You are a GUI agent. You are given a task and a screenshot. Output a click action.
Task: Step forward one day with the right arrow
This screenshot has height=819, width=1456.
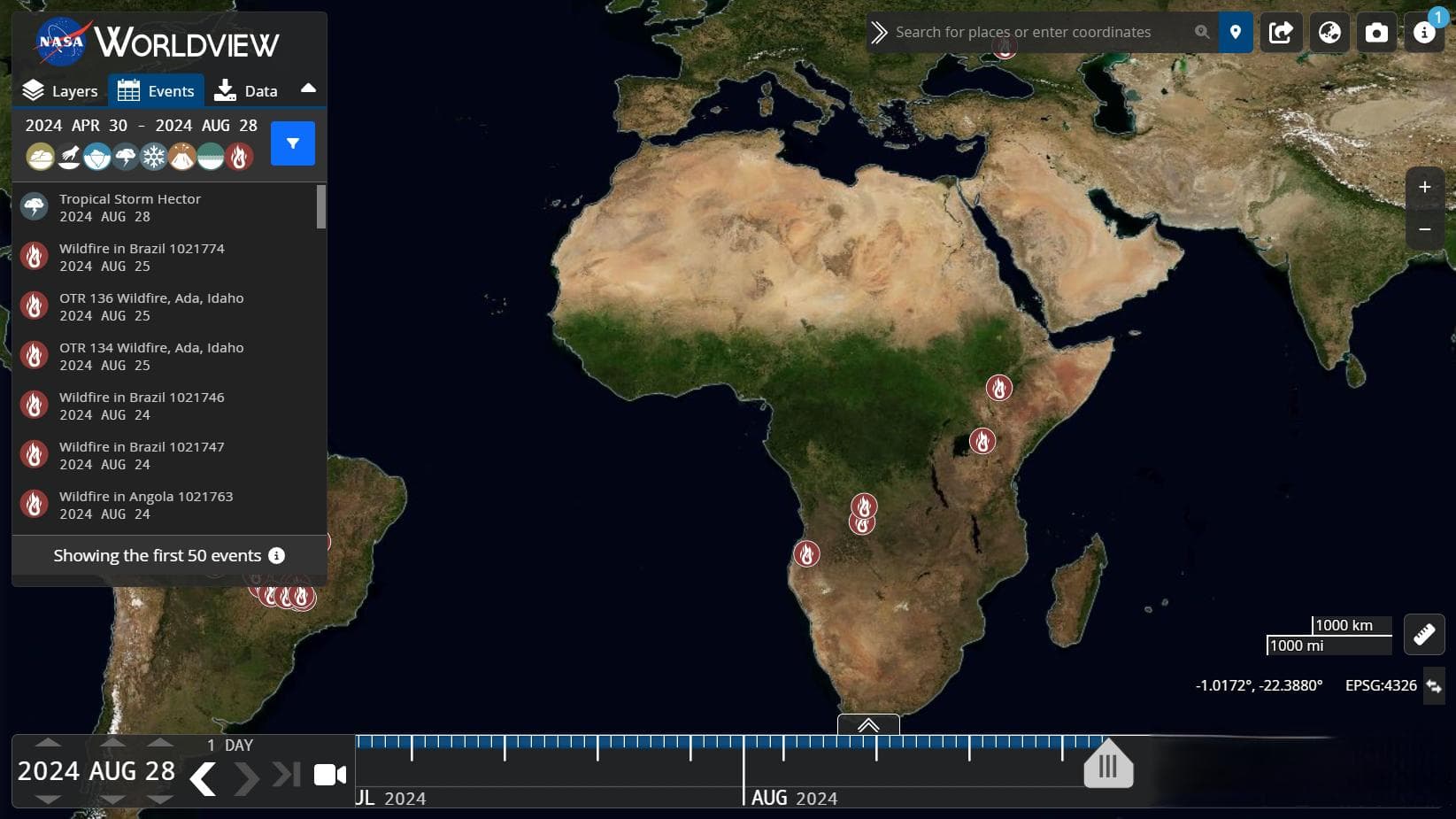246,779
